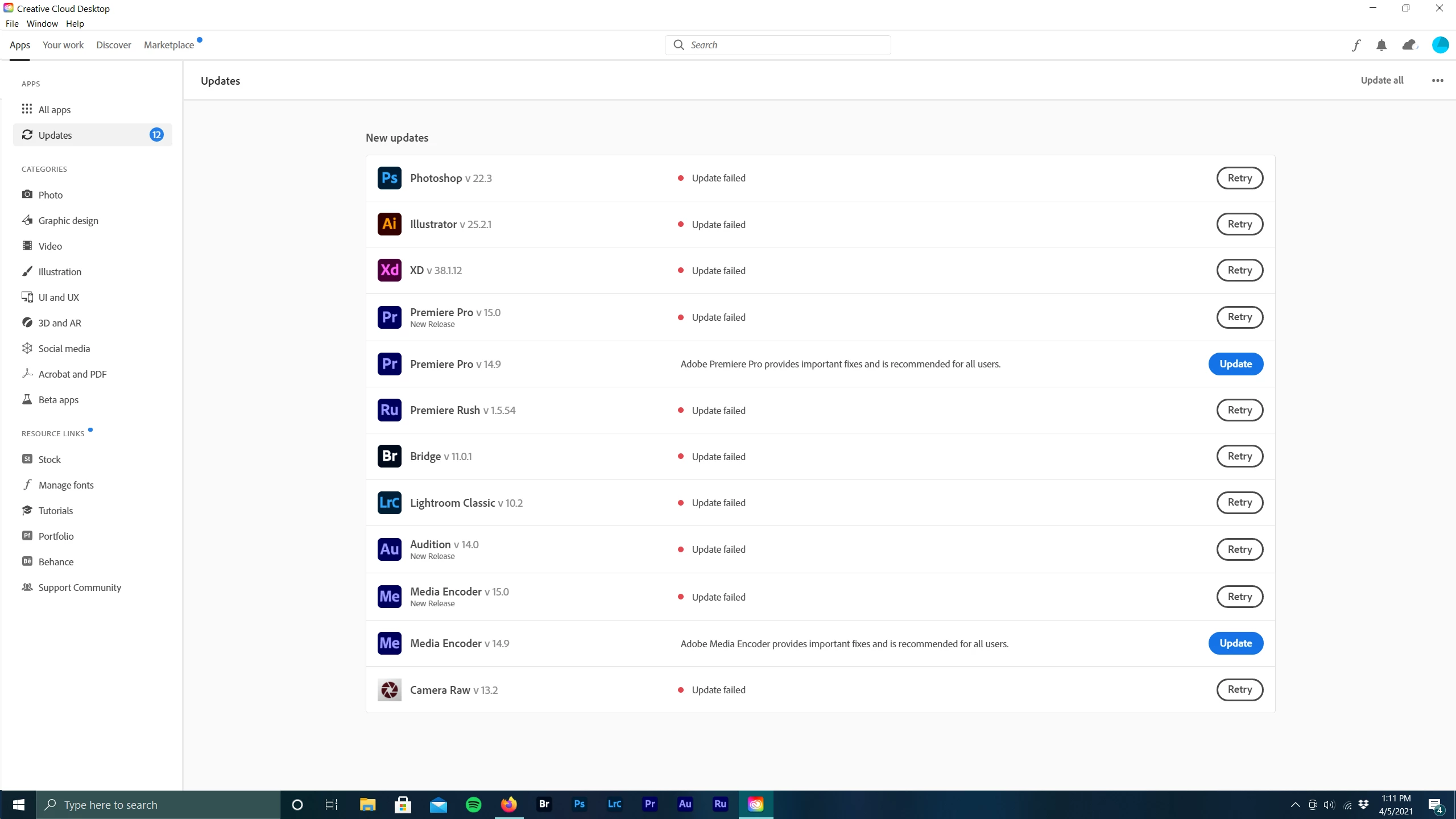Open the notifications bell icon
The width and height of the screenshot is (1456, 819).
point(1381,45)
